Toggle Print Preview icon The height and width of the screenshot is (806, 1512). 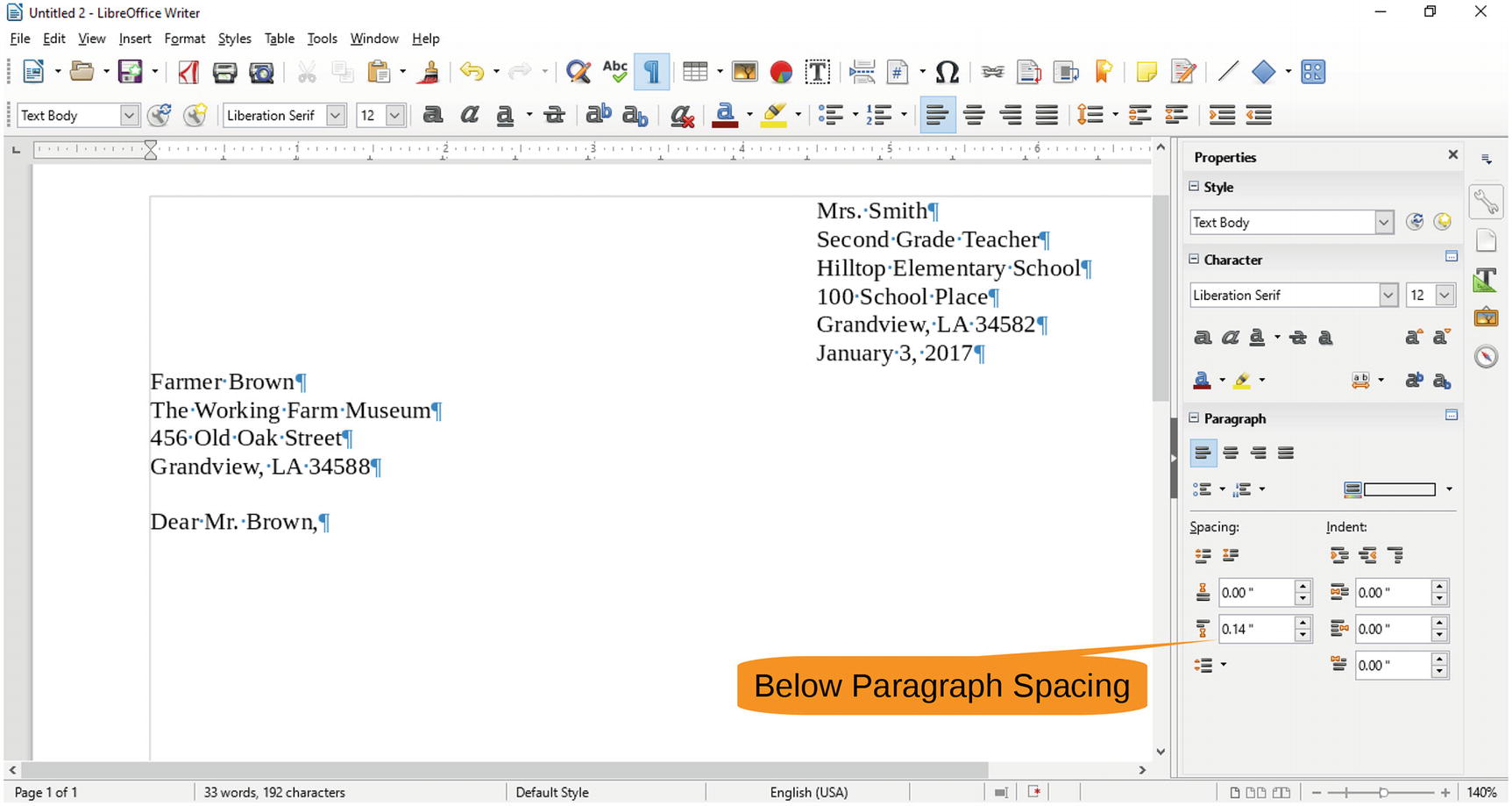262,72
